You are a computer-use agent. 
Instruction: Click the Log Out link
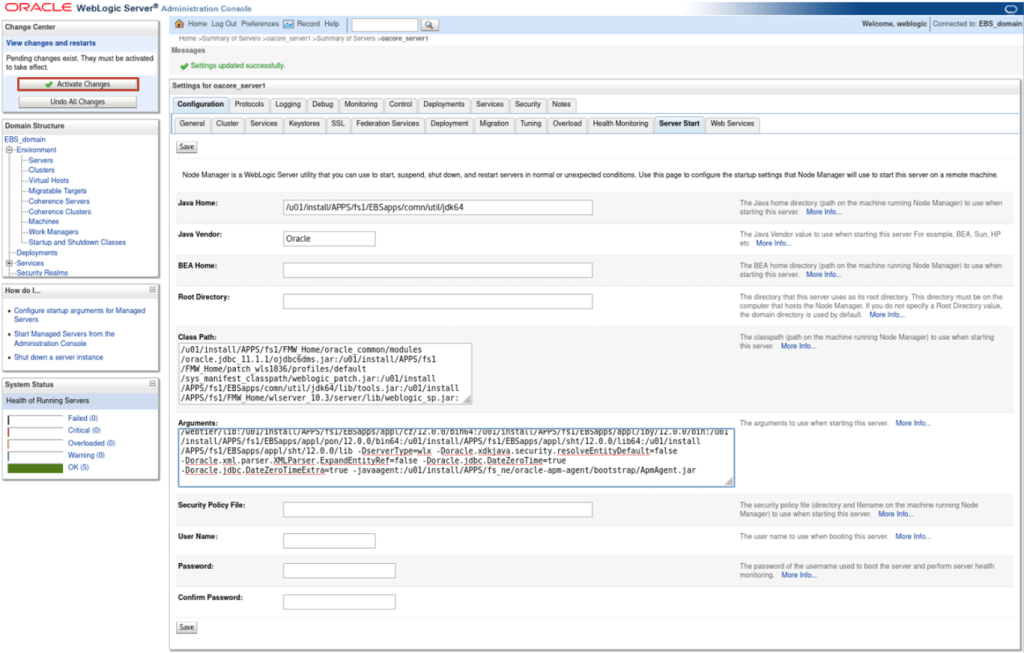pyautogui.click(x=224, y=23)
